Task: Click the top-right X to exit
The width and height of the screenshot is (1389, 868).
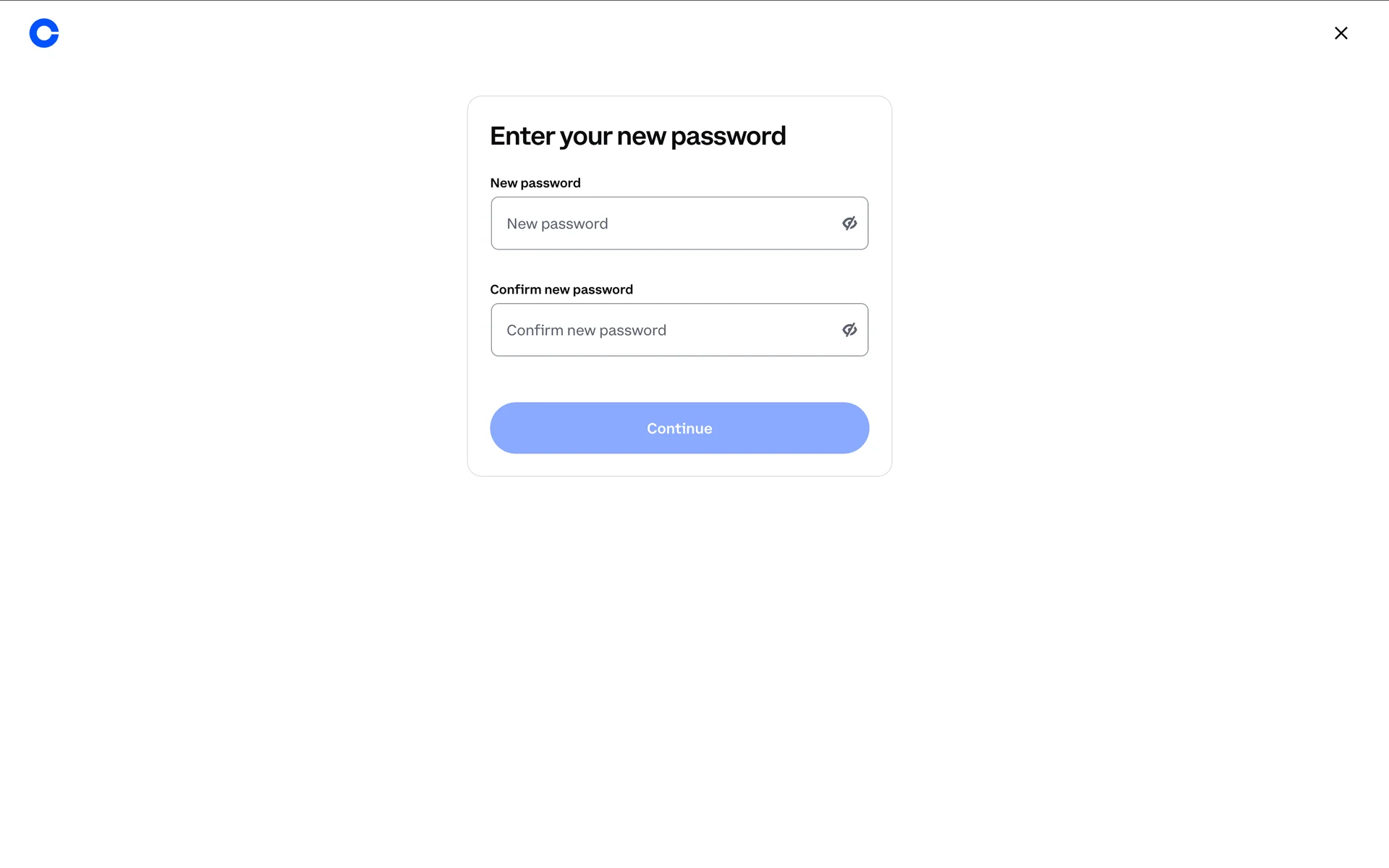Action: tap(1341, 33)
